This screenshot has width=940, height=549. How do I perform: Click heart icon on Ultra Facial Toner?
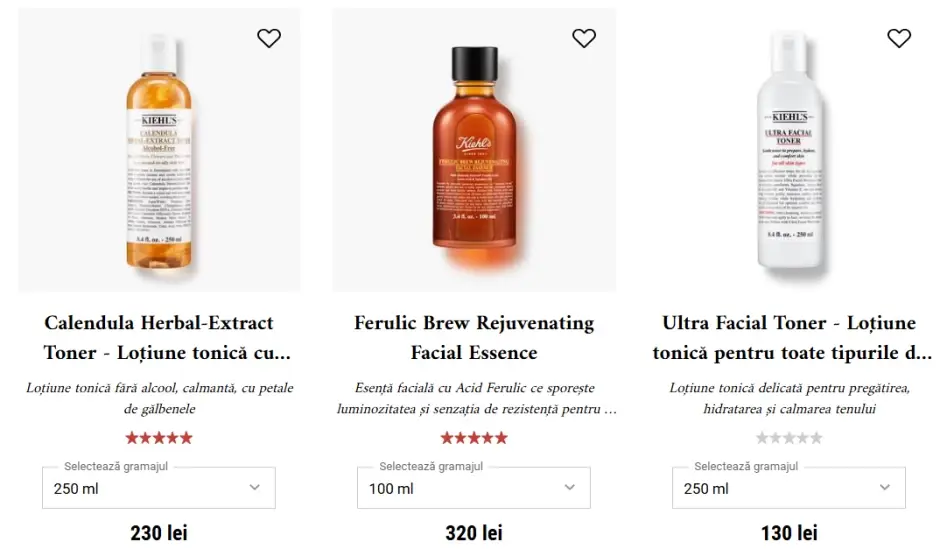899,38
